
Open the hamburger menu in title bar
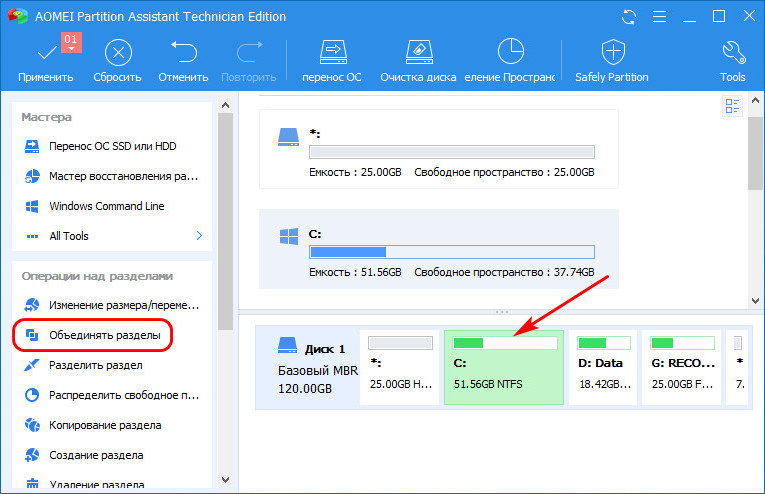pyautogui.click(x=660, y=17)
